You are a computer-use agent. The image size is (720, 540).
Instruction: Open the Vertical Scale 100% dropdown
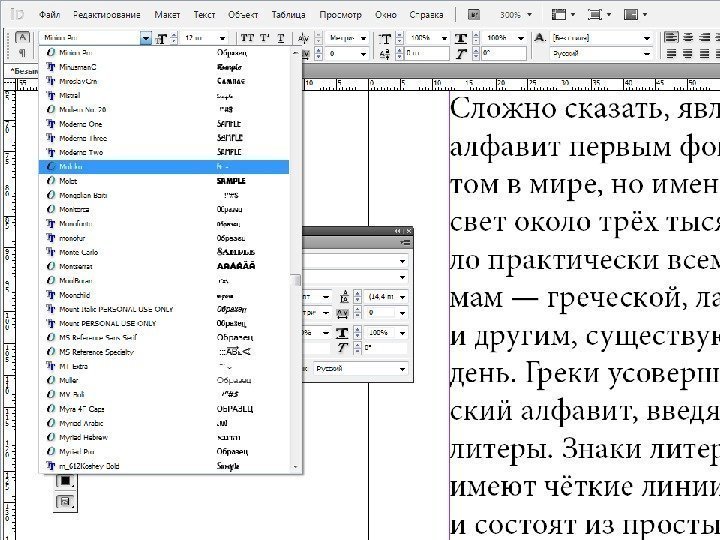444,39
